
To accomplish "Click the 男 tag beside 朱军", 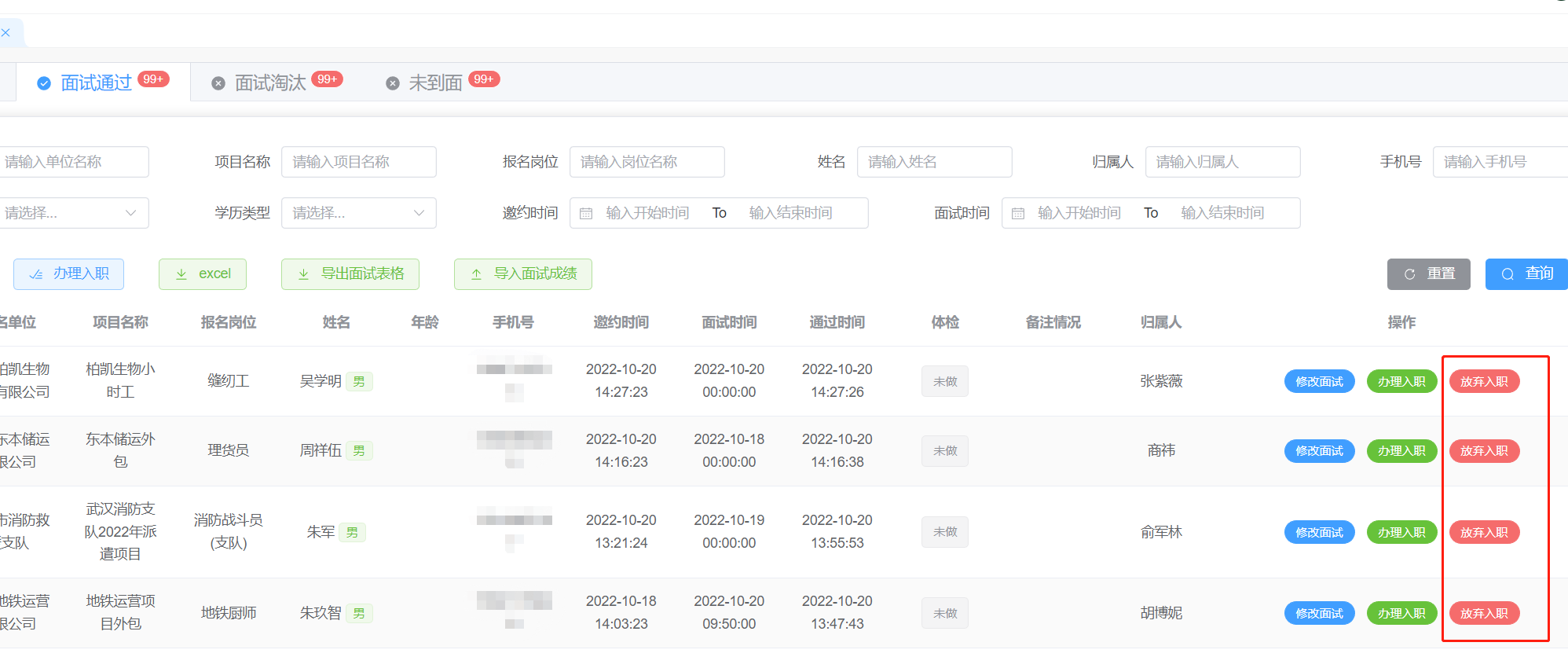I will click(x=352, y=533).
